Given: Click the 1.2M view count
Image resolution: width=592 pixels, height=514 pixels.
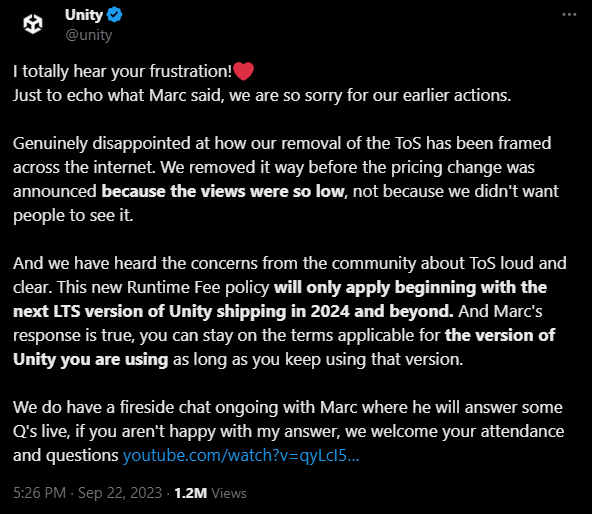Looking at the screenshot, I should [x=191, y=493].
